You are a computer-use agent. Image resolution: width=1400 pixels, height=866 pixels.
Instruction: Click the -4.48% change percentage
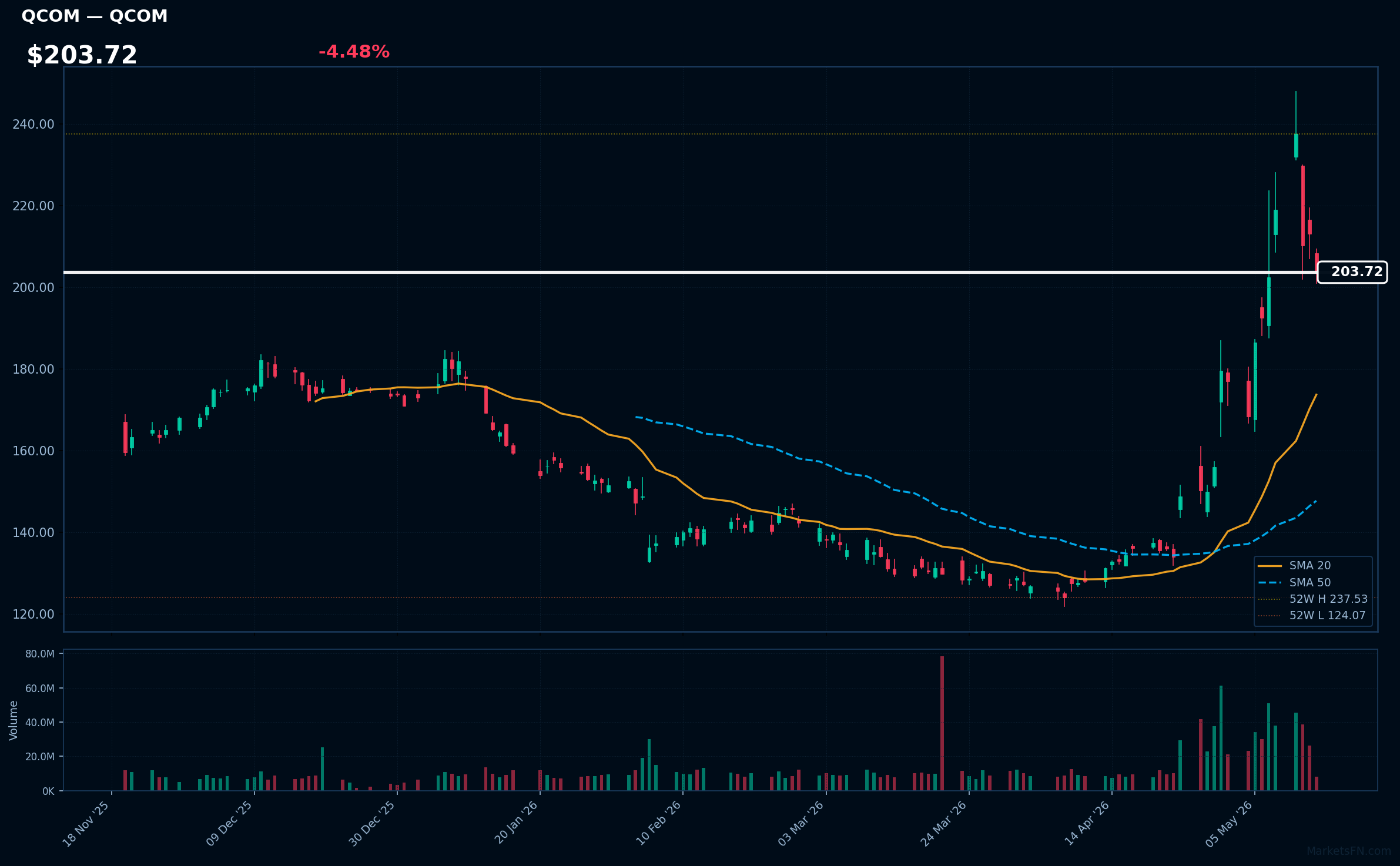click(x=354, y=52)
